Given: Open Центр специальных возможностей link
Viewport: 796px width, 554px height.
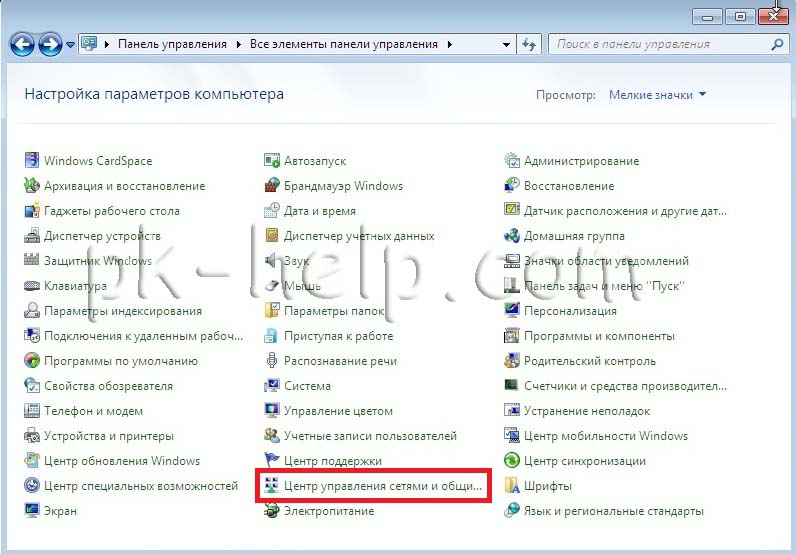Looking at the screenshot, I should (141, 485).
